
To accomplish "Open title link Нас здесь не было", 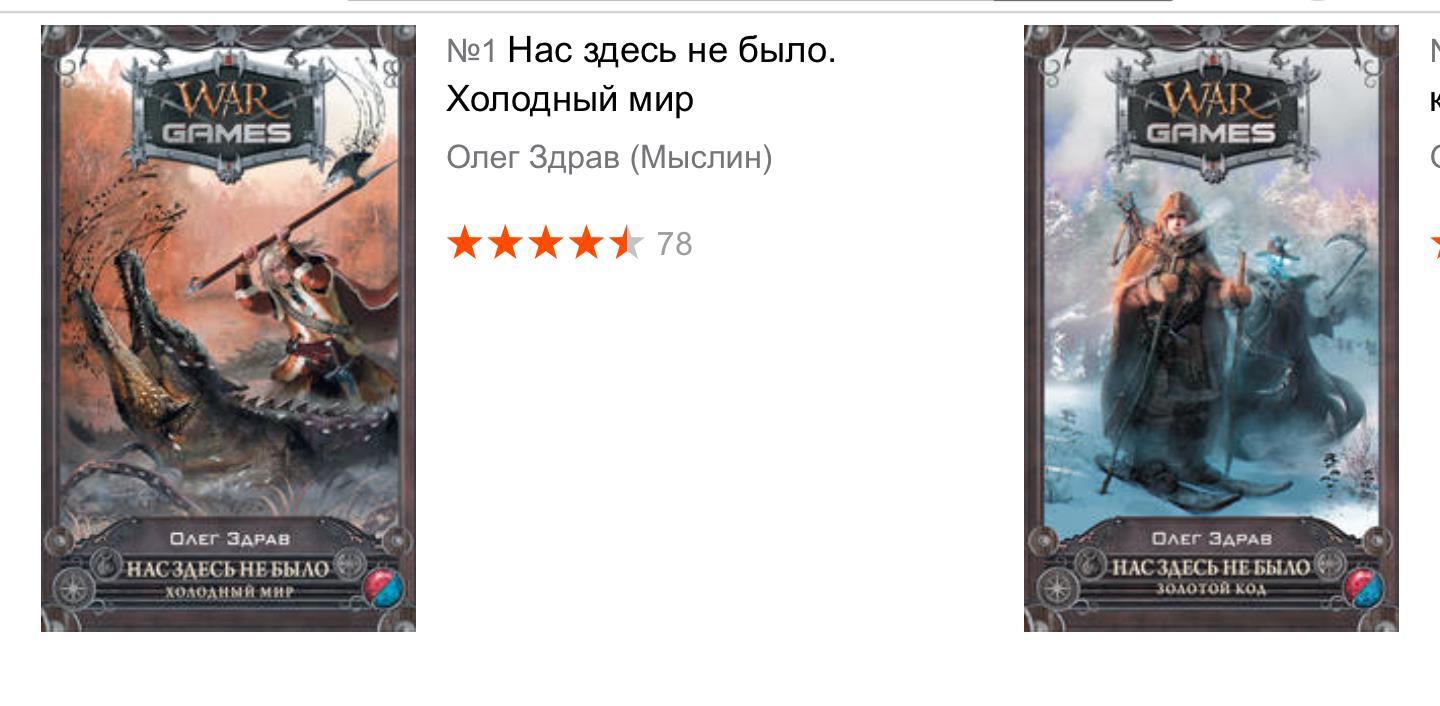I will 671,50.
